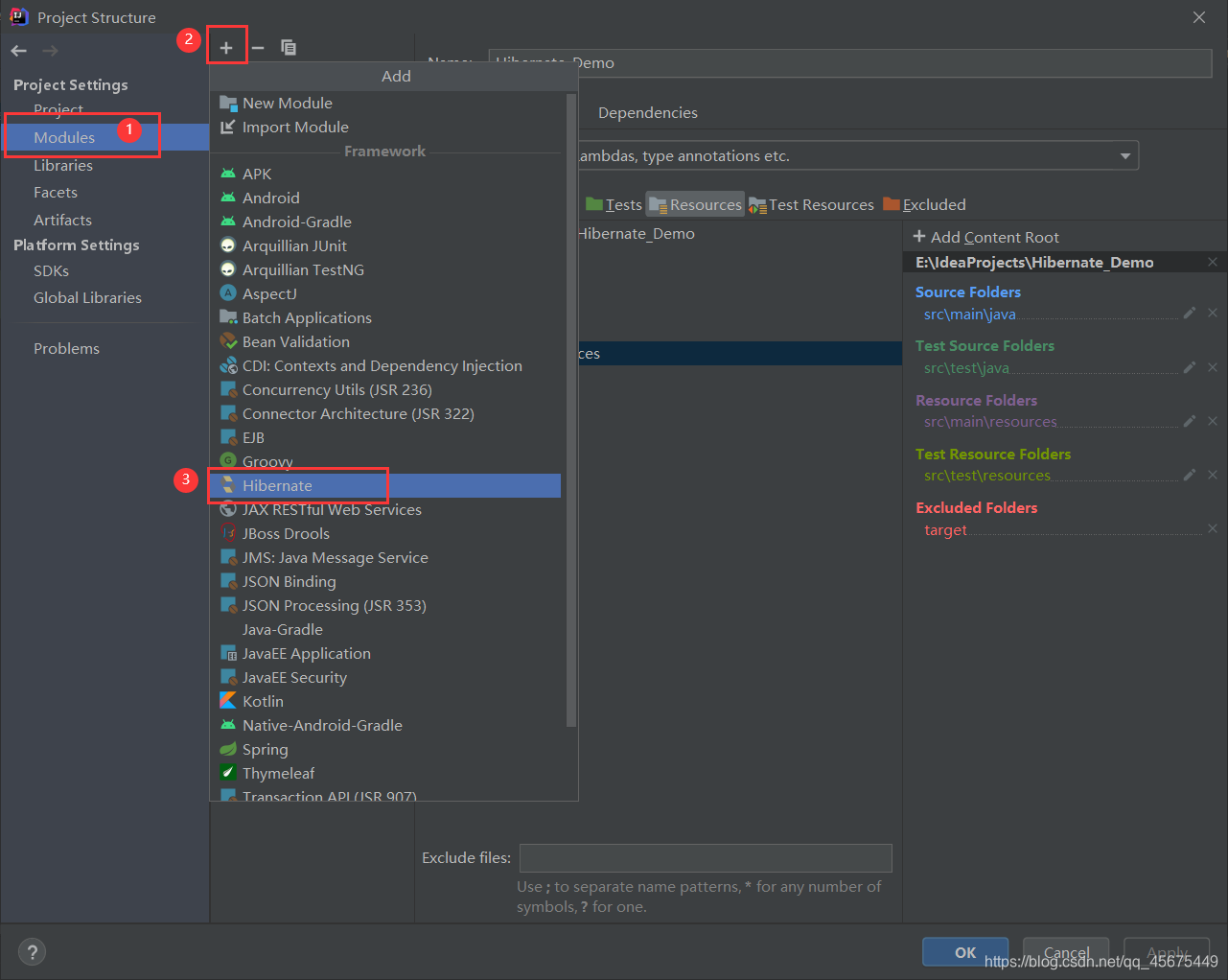Click the + icon to add a module
The height and width of the screenshot is (980, 1228).
226,45
